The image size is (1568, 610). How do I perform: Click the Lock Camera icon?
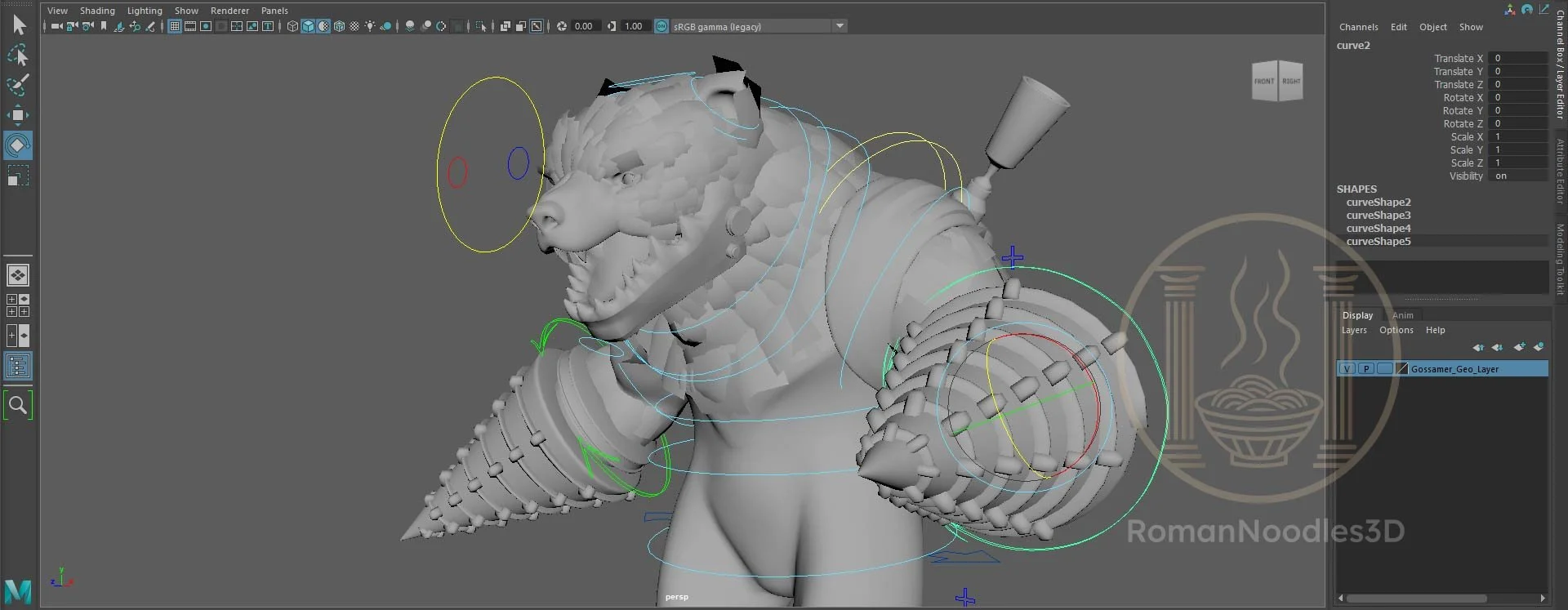[x=72, y=26]
